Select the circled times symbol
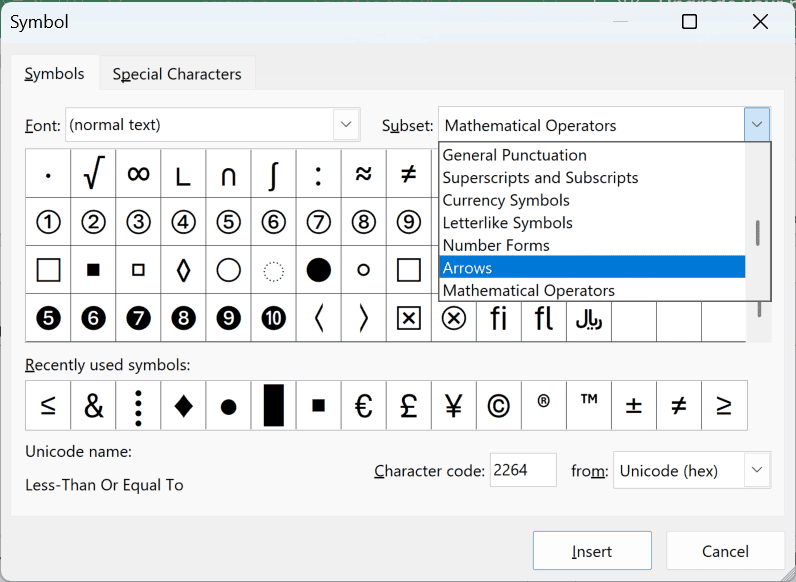 454,318
